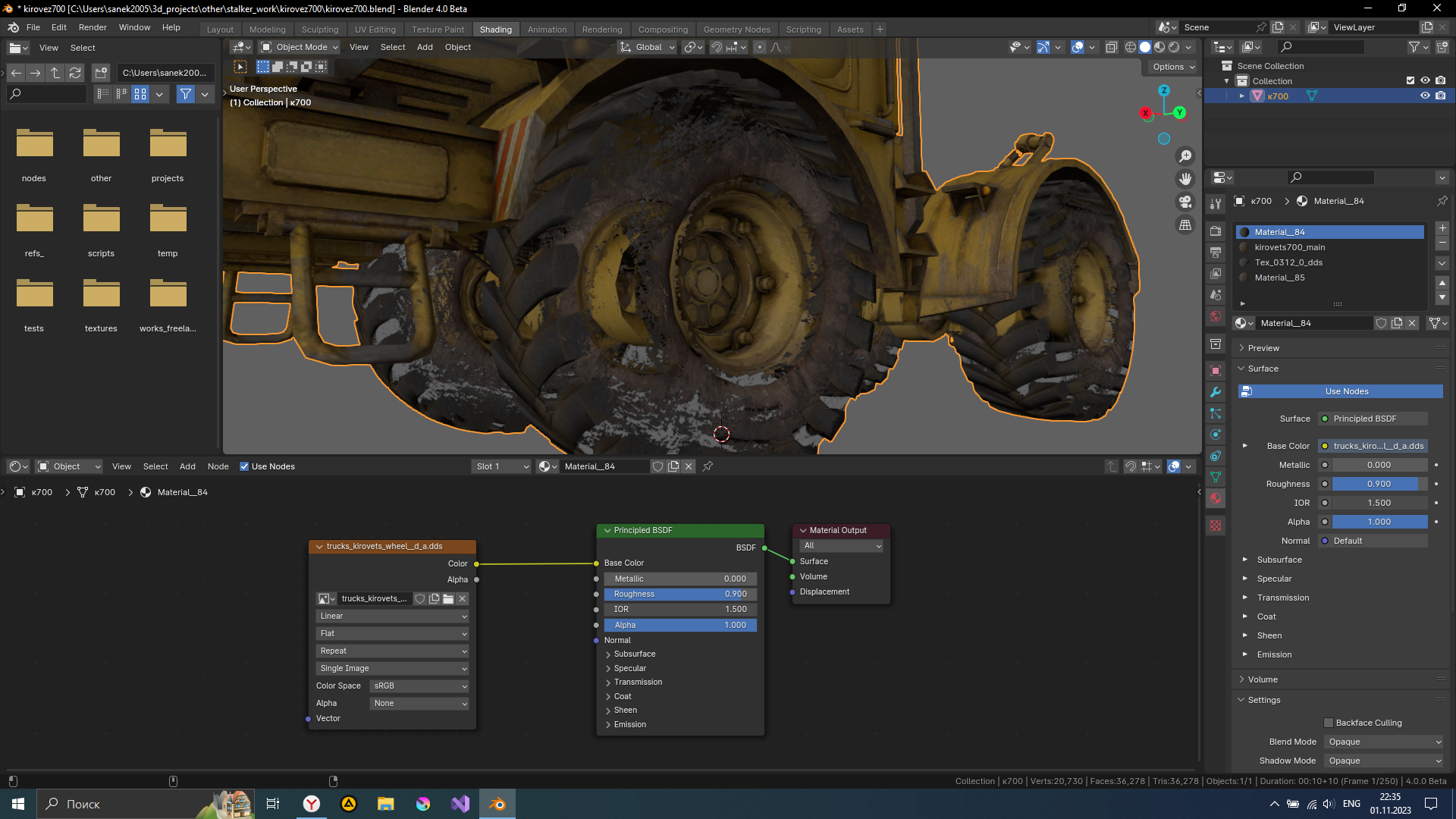1456x819 pixels.
Task: Create new folder in file browser
Action: [x=101, y=73]
